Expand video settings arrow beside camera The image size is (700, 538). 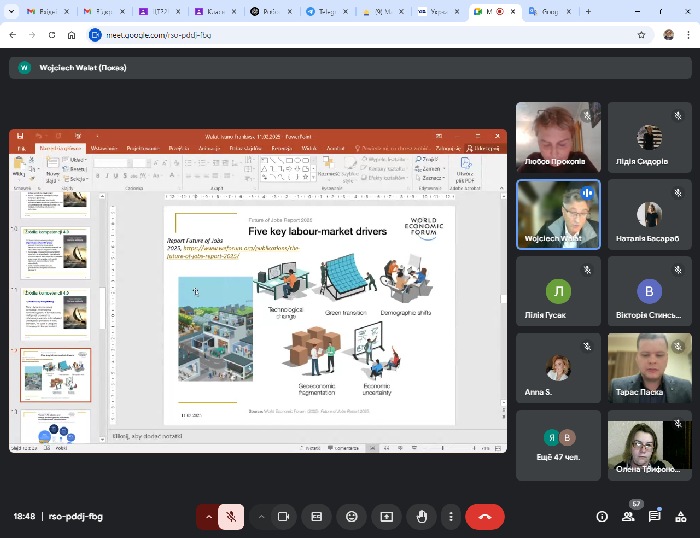(262, 517)
